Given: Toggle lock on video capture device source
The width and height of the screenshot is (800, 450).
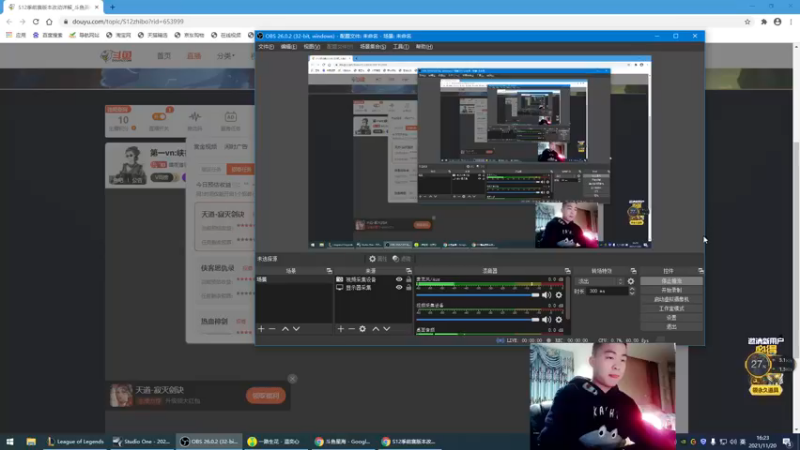Looking at the screenshot, I should [x=408, y=280].
